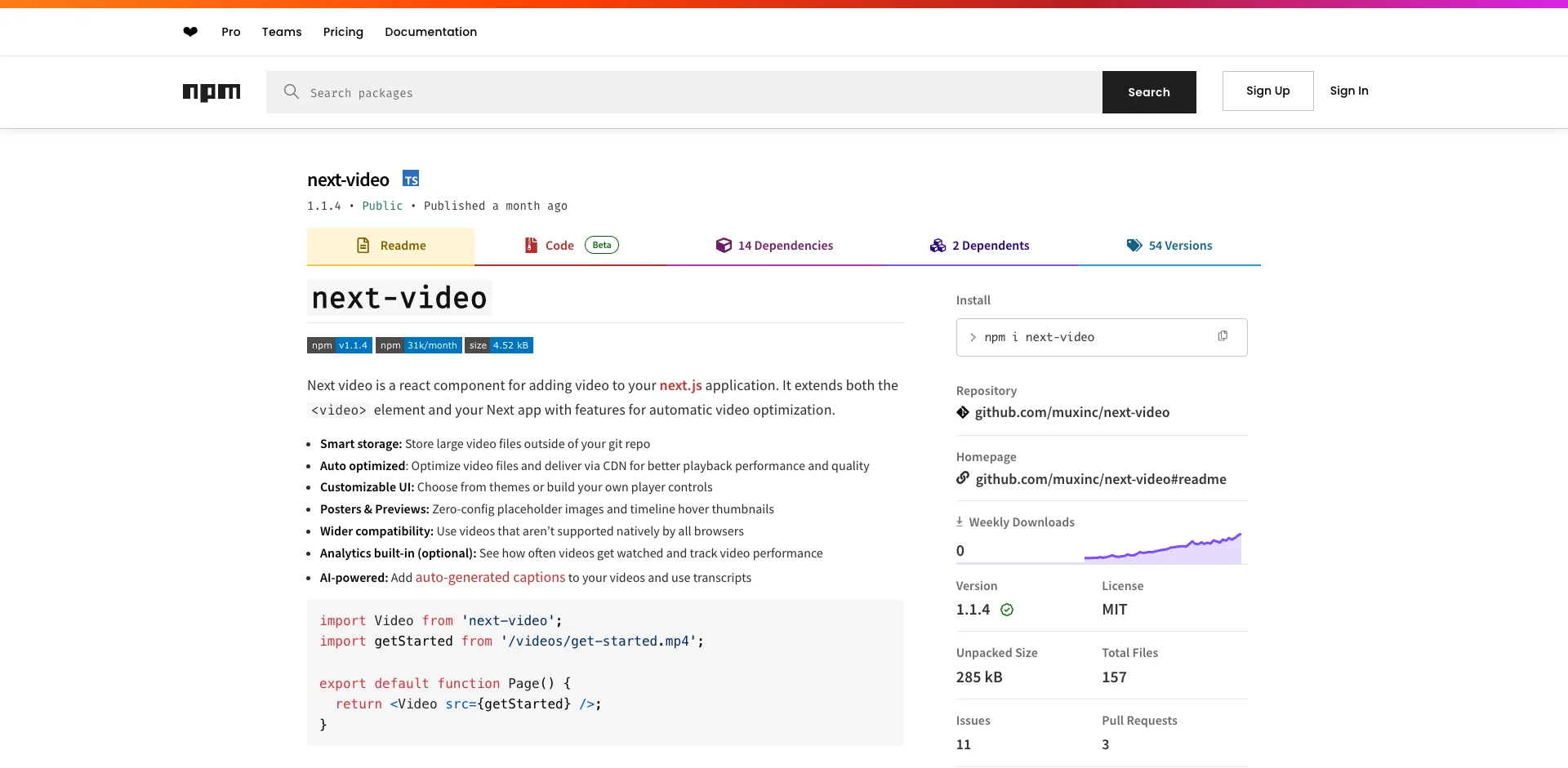Click the 285 kB unpacked size value
Screen dimensions: 1568x768
979,677
